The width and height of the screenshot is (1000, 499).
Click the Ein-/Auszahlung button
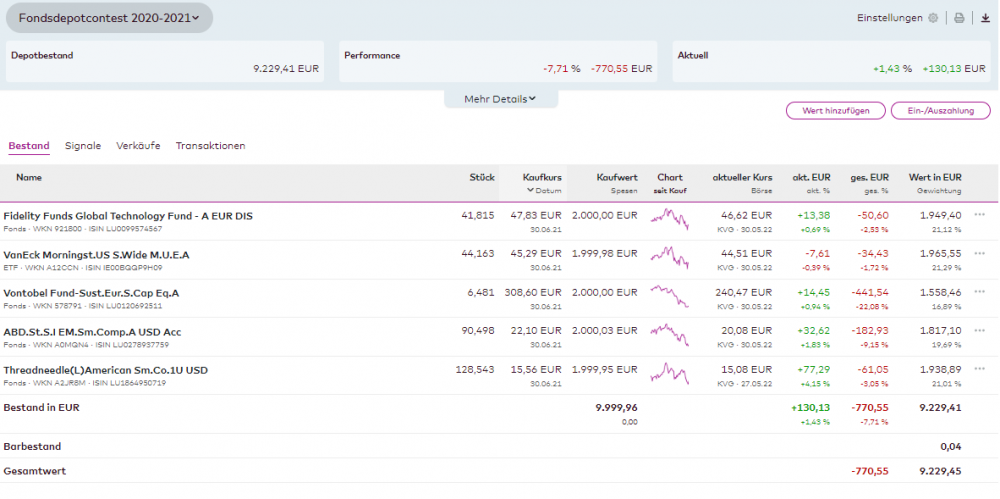coord(940,111)
